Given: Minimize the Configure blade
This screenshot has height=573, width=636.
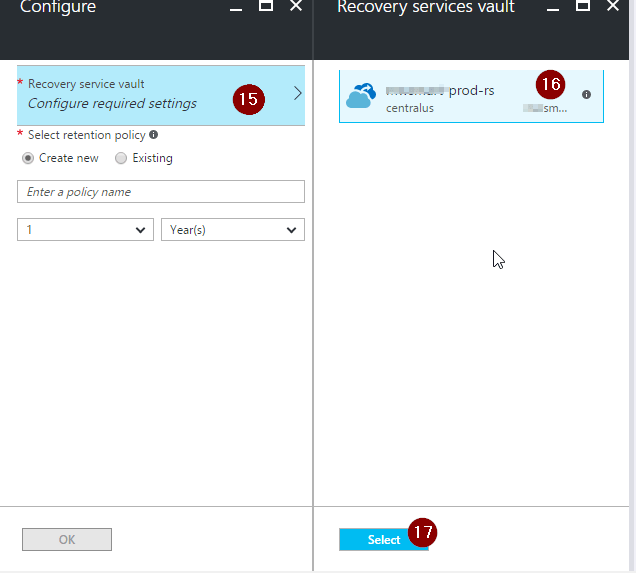Looking at the screenshot, I should (x=235, y=7).
